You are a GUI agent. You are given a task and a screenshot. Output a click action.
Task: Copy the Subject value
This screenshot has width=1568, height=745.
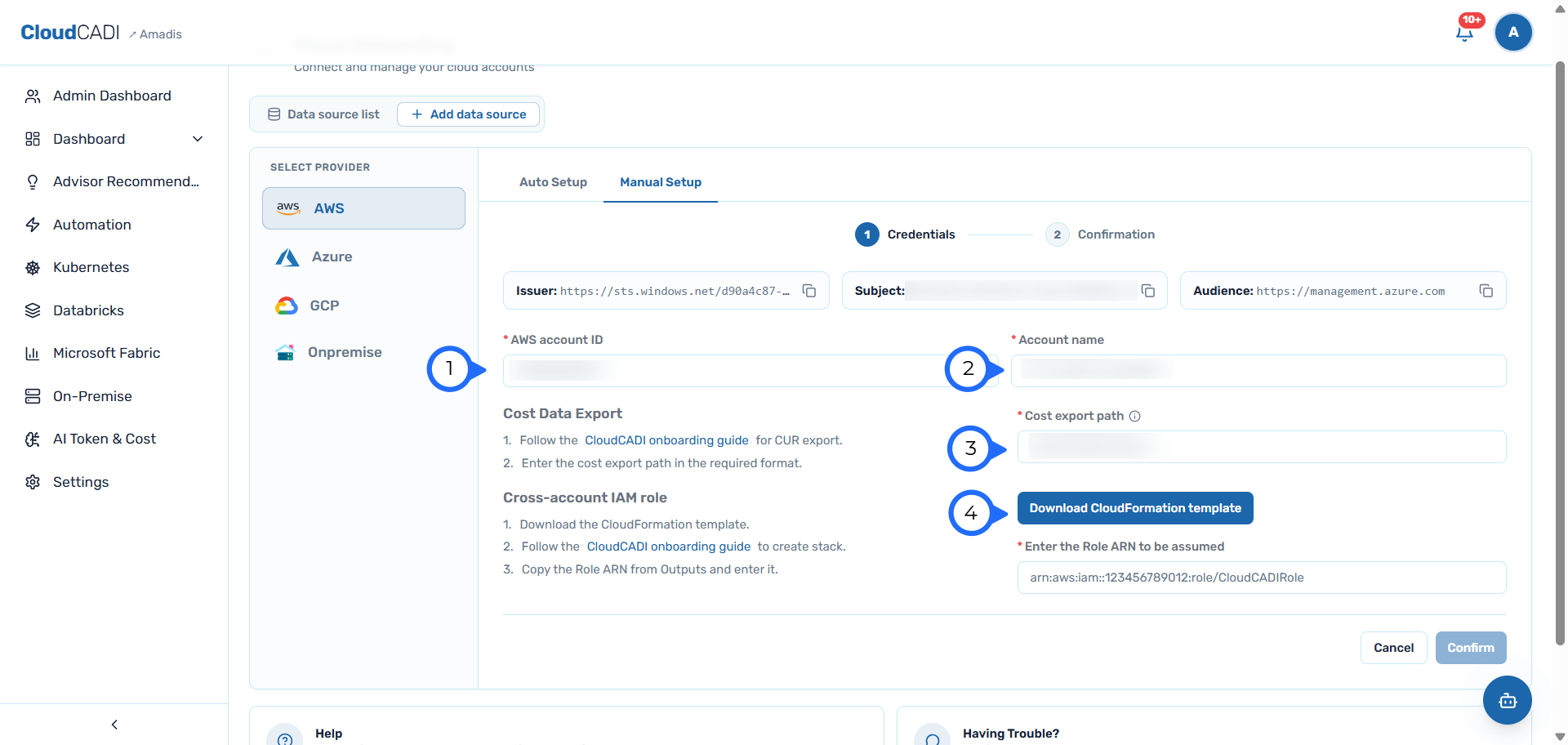pyautogui.click(x=1148, y=291)
